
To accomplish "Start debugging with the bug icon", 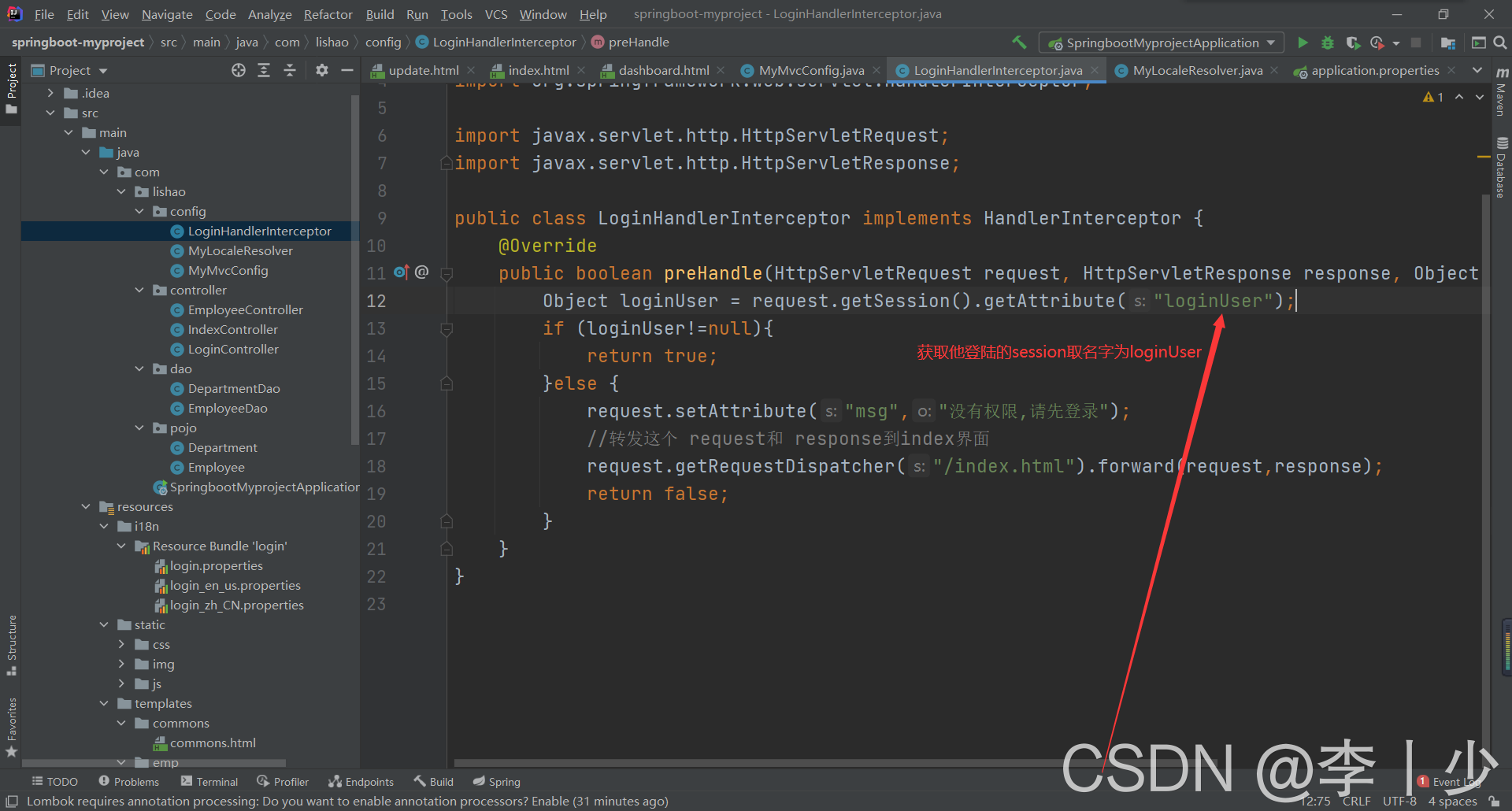I will tap(1328, 43).
